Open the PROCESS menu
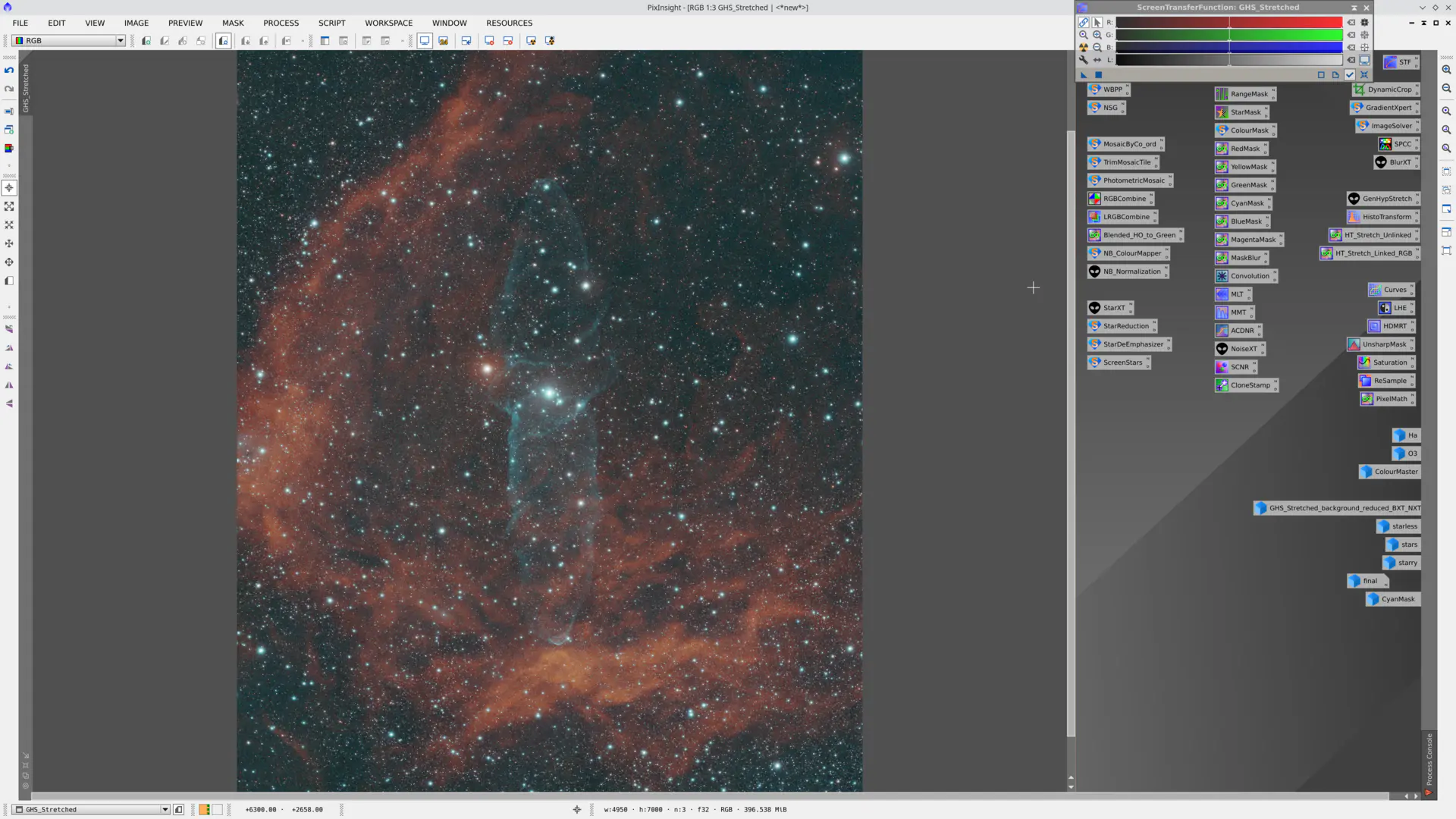The height and width of the screenshot is (819, 1456). pos(281,23)
